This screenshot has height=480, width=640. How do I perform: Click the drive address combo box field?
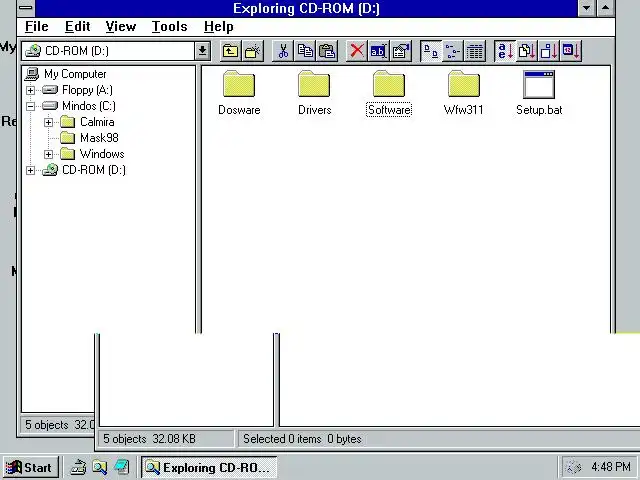click(x=109, y=51)
